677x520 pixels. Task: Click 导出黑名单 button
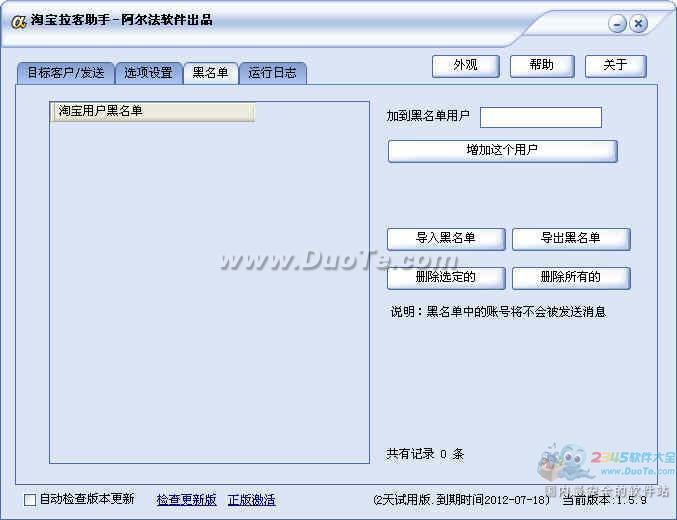(x=571, y=239)
